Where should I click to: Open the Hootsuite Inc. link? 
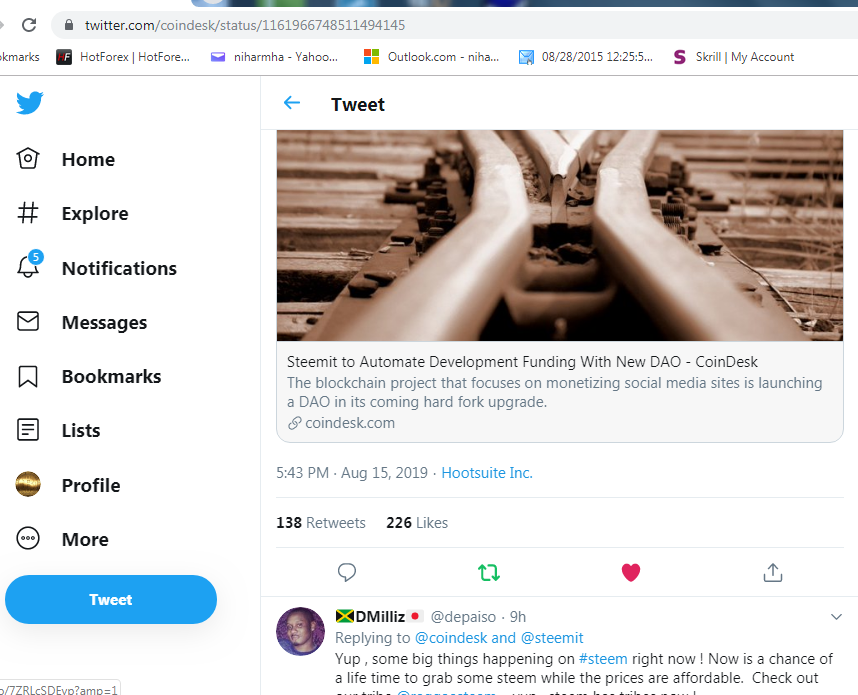coord(487,472)
